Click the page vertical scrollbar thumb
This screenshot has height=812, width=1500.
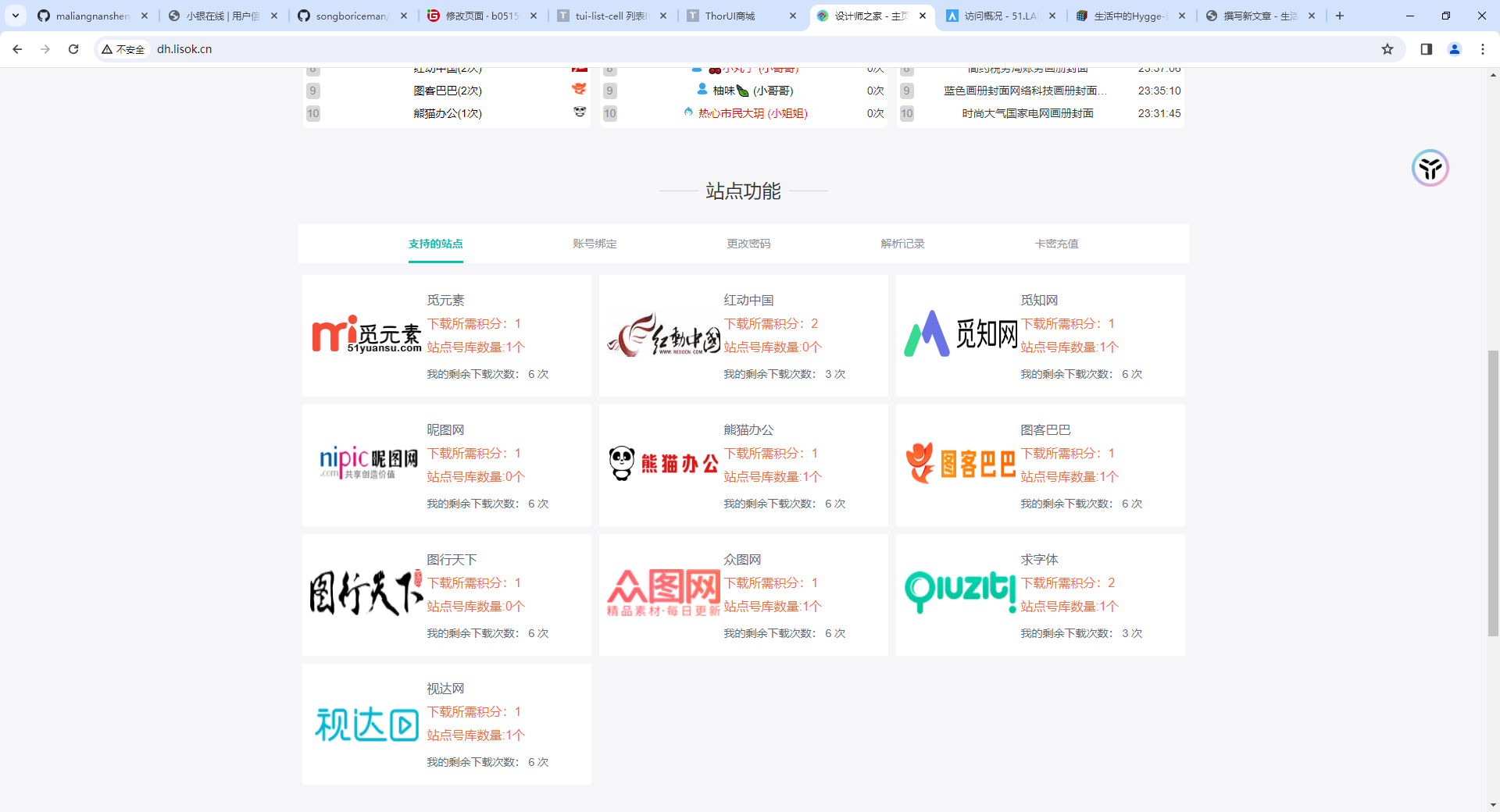pyautogui.click(x=1493, y=493)
